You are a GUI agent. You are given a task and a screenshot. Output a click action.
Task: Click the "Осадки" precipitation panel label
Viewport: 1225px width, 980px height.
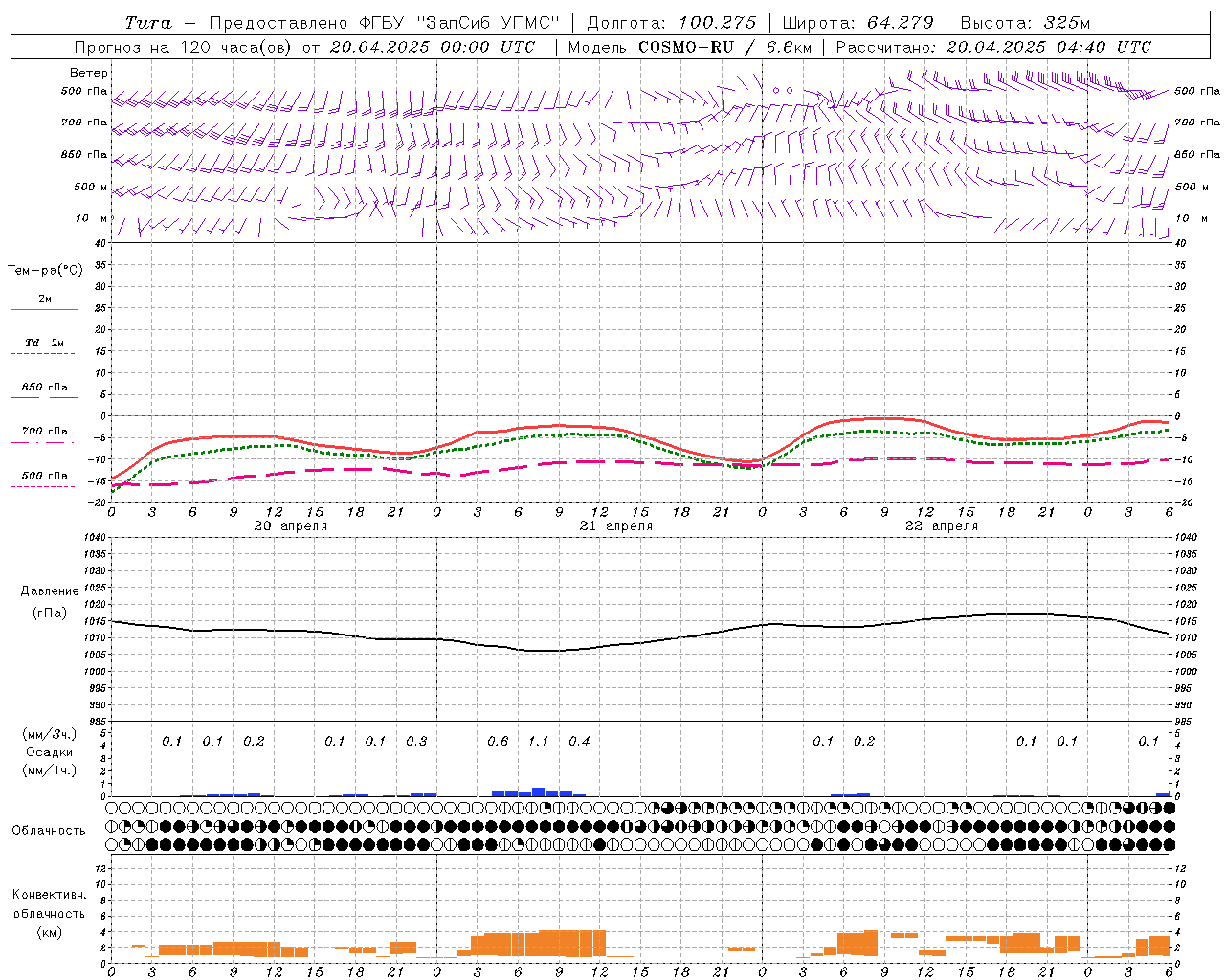50,752
